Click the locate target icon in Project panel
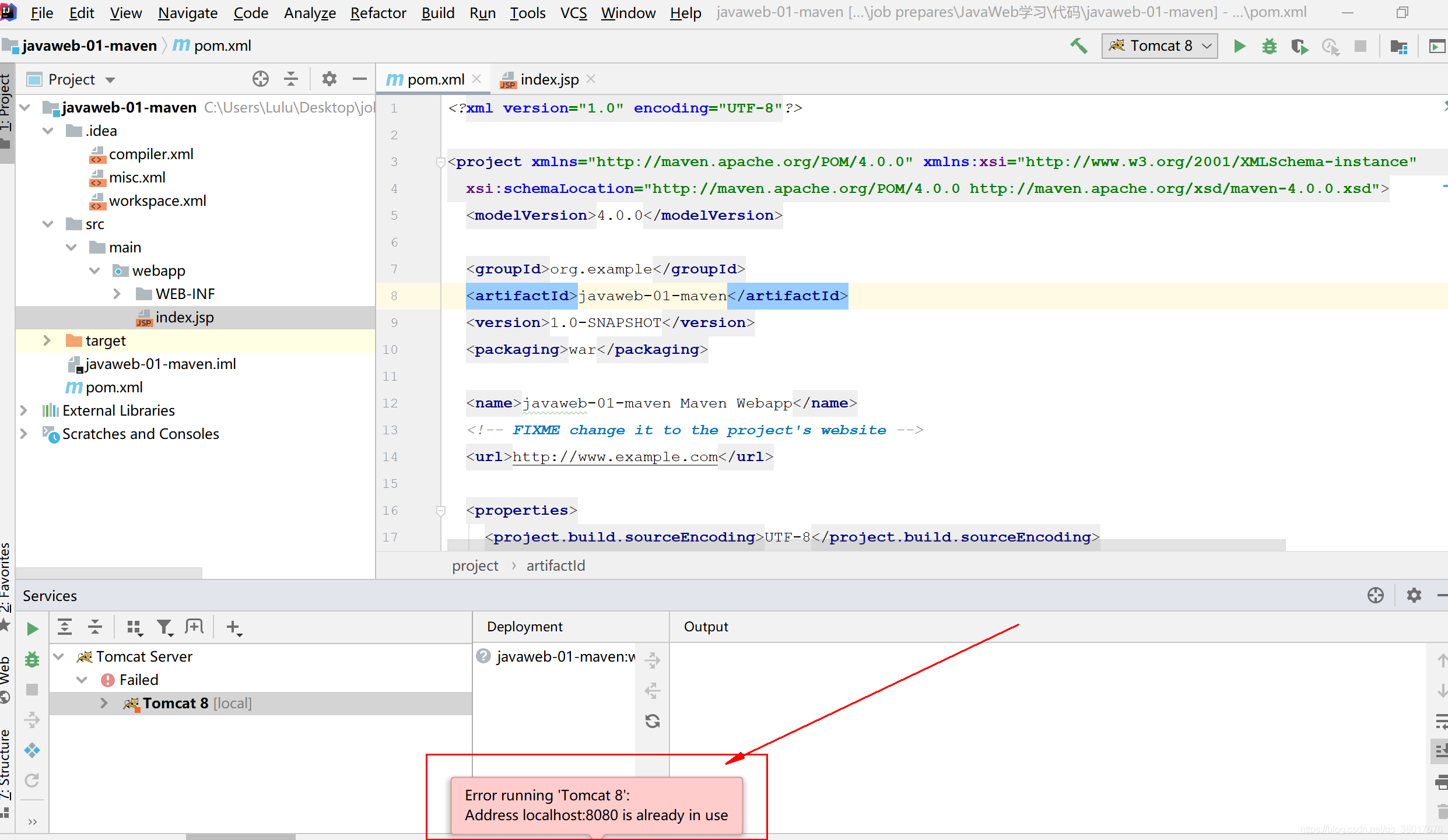1448x840 pixels. tap(261, 79)
